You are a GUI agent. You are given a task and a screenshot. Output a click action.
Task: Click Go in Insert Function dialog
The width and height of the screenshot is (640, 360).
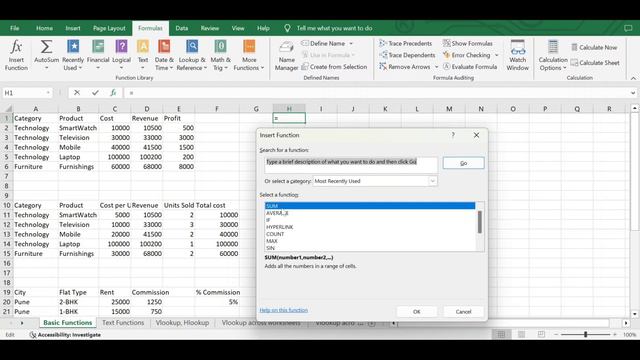463,163
